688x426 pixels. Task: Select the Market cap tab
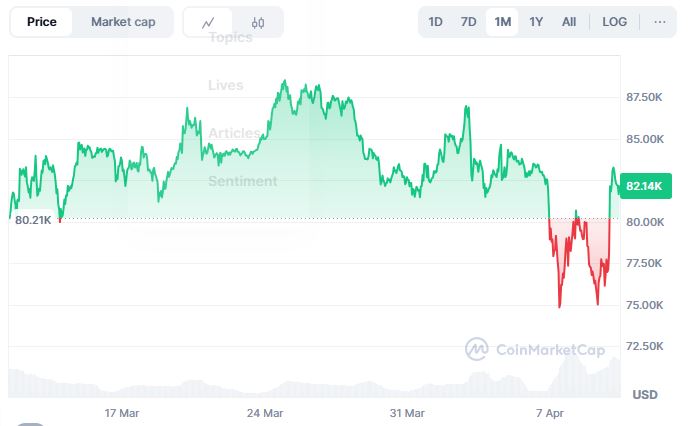point(123,22)
